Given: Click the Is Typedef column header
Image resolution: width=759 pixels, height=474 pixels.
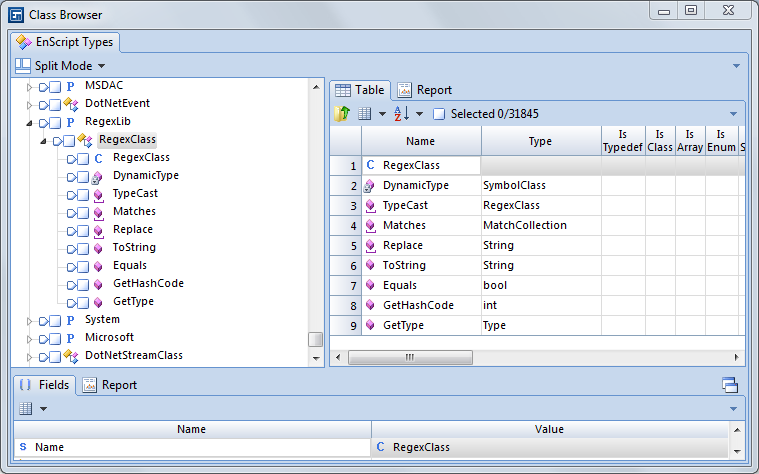Looking at the screenshot, I should [623, 141].
